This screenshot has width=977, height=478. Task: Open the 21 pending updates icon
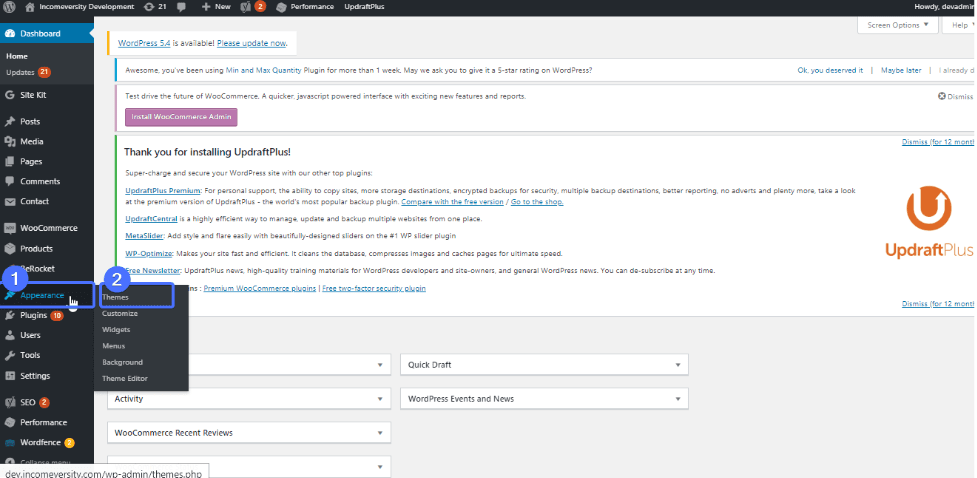(148, 7)
